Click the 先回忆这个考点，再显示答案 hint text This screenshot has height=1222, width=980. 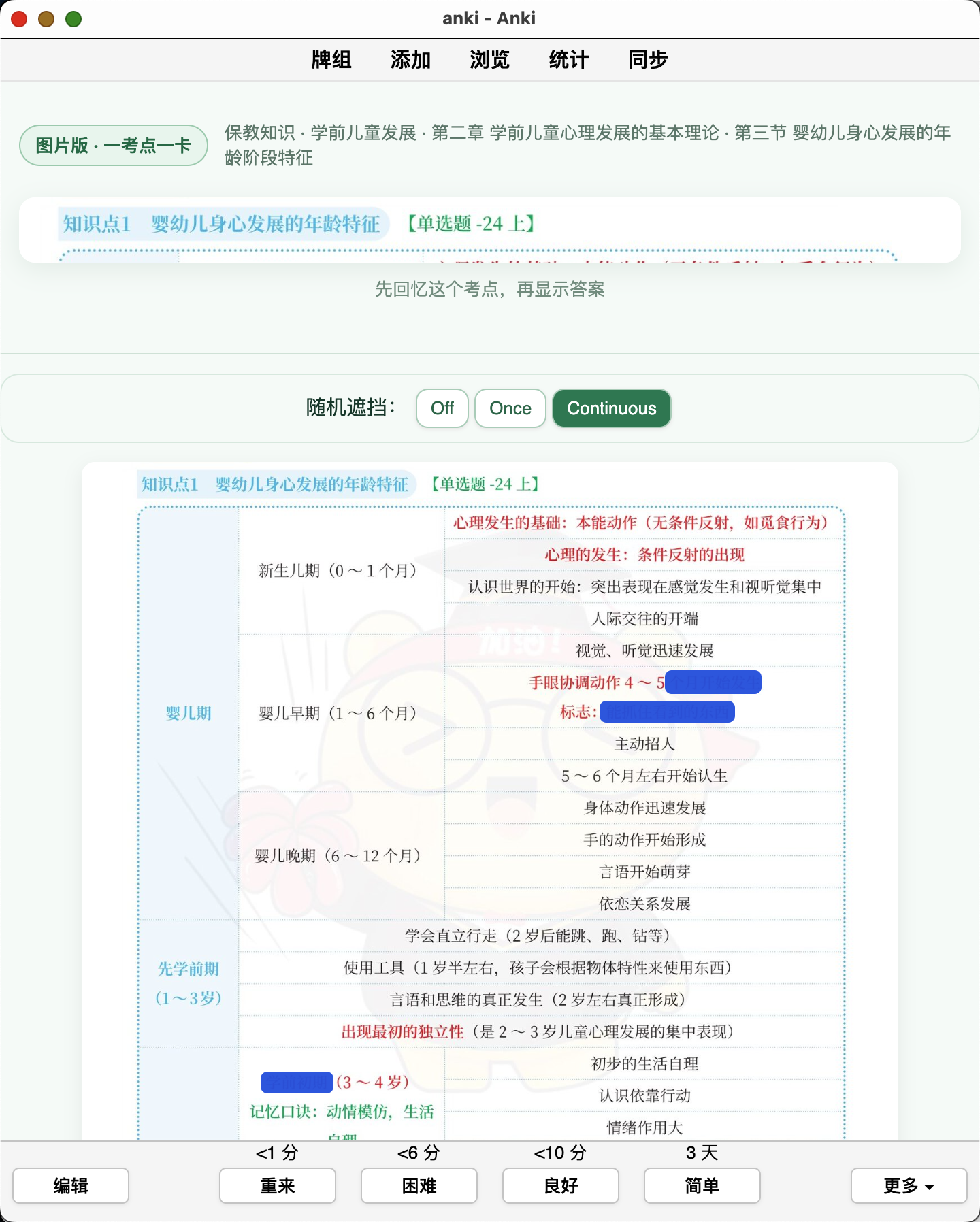pos(490,289)
